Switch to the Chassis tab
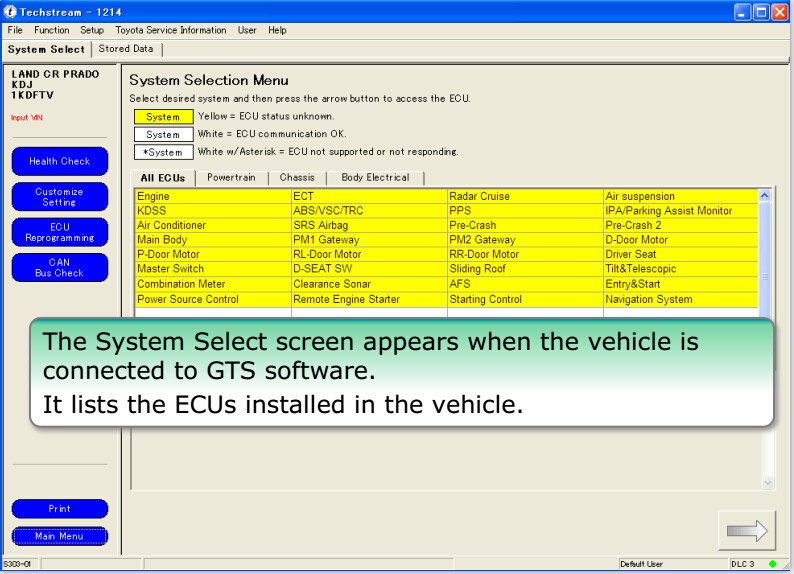The image size is (794, 574). pos(297,178)
